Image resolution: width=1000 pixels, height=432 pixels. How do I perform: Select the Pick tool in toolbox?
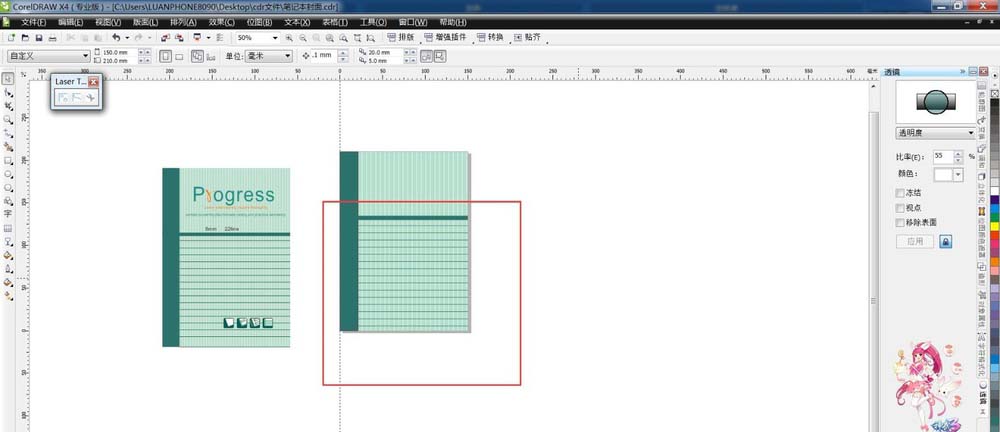[x=8, y=78]
